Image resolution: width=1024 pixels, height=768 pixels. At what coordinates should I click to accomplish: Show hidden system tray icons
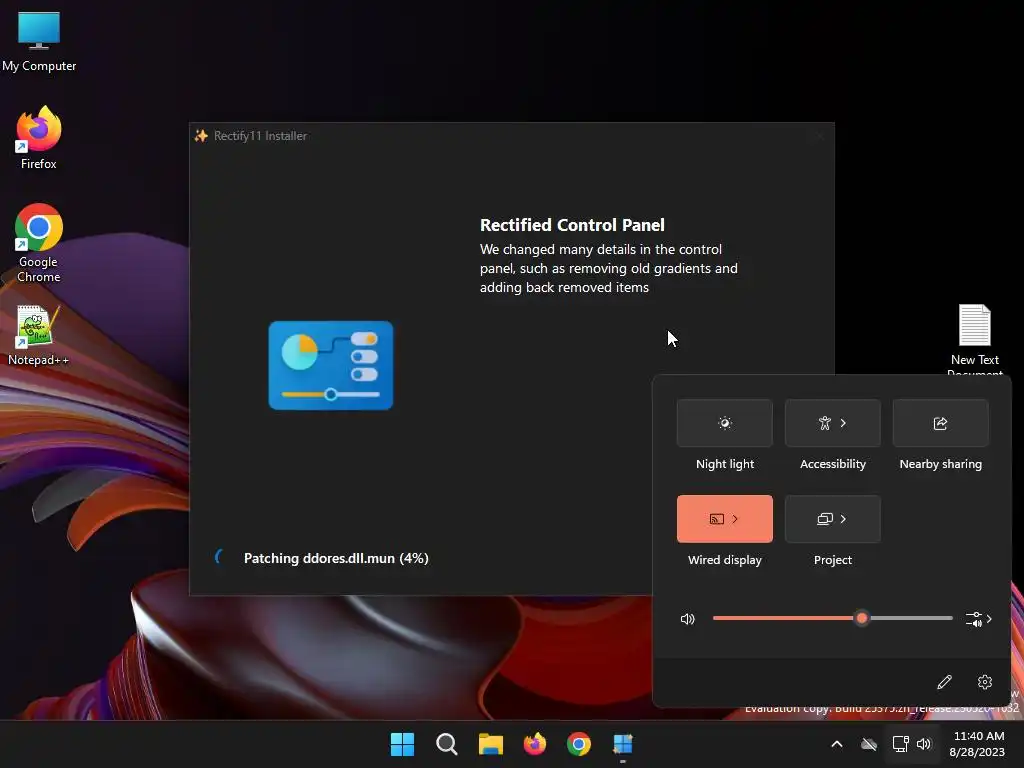[x=837, y=744]
